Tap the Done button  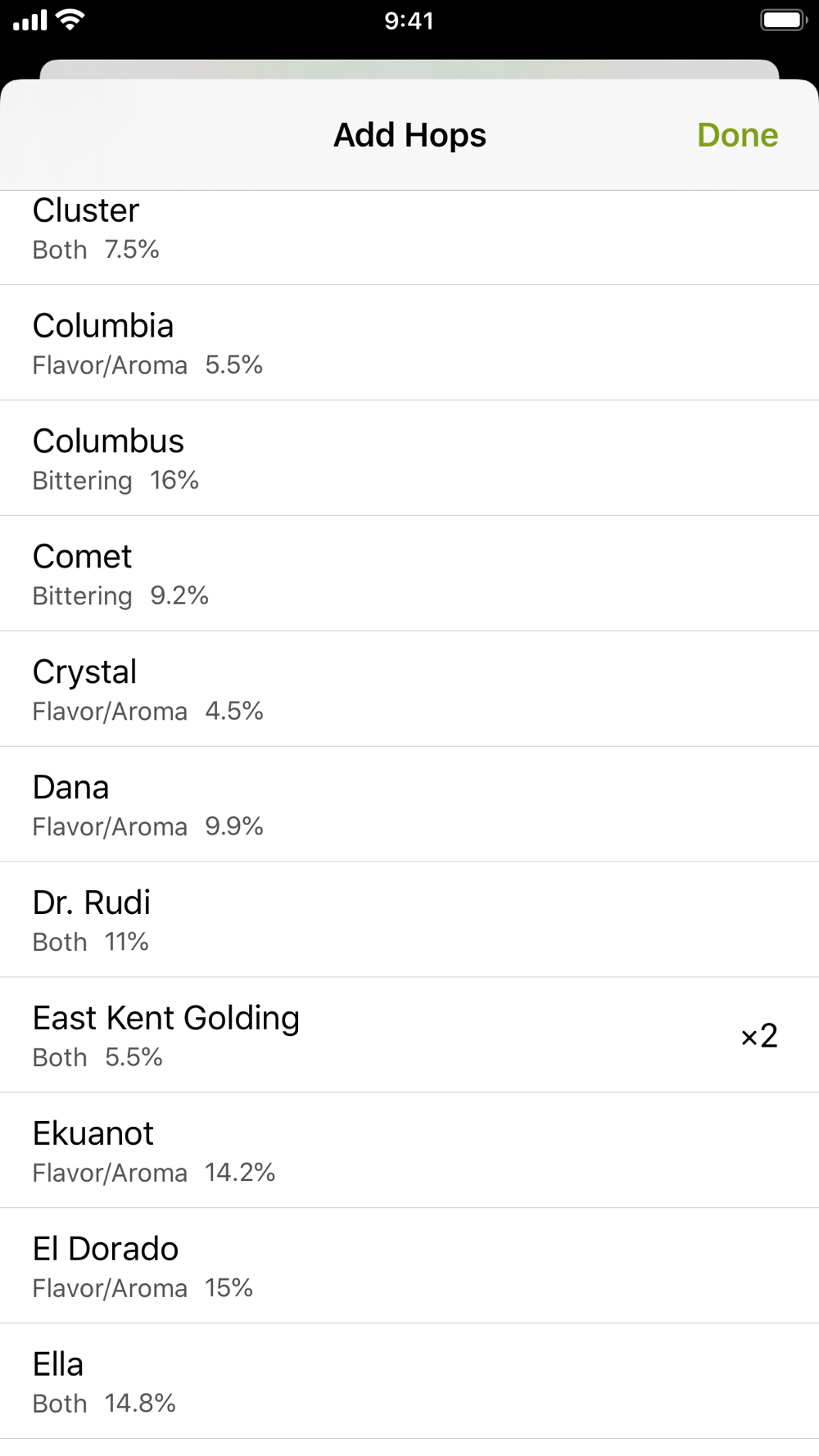(737, 135)
